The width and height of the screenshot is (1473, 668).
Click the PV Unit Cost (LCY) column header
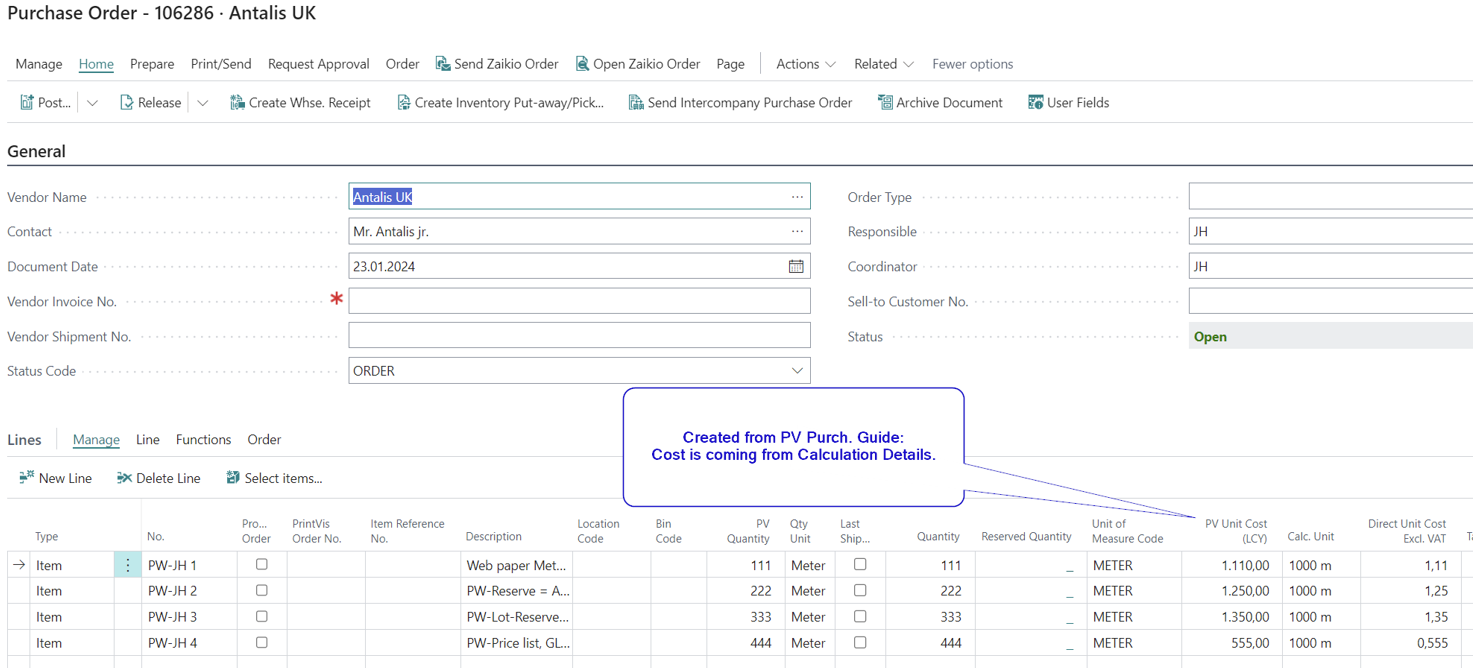[1236, 530]
